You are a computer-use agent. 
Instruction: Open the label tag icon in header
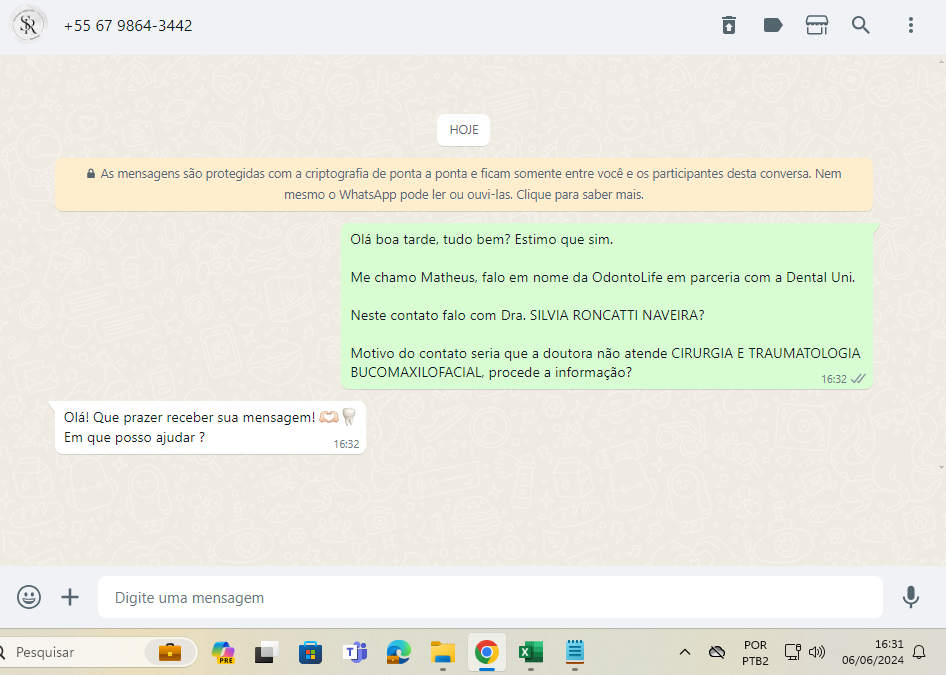773,25
